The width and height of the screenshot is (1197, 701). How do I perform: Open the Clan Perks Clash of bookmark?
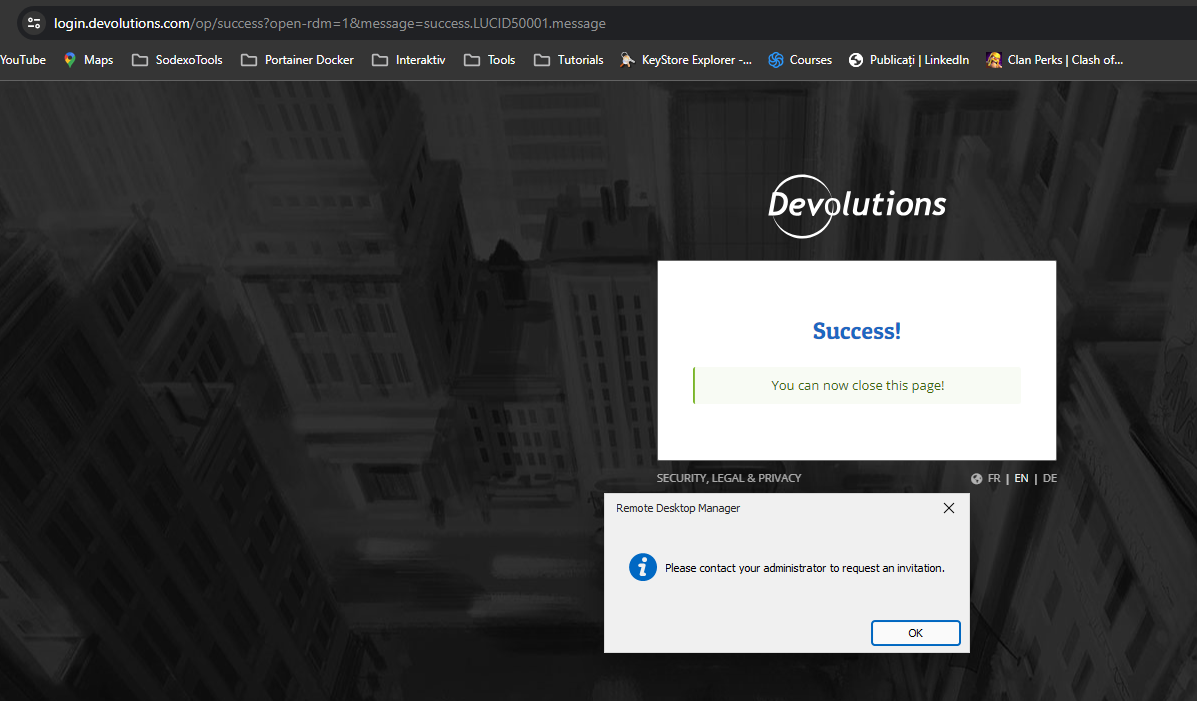(1054, 60)
